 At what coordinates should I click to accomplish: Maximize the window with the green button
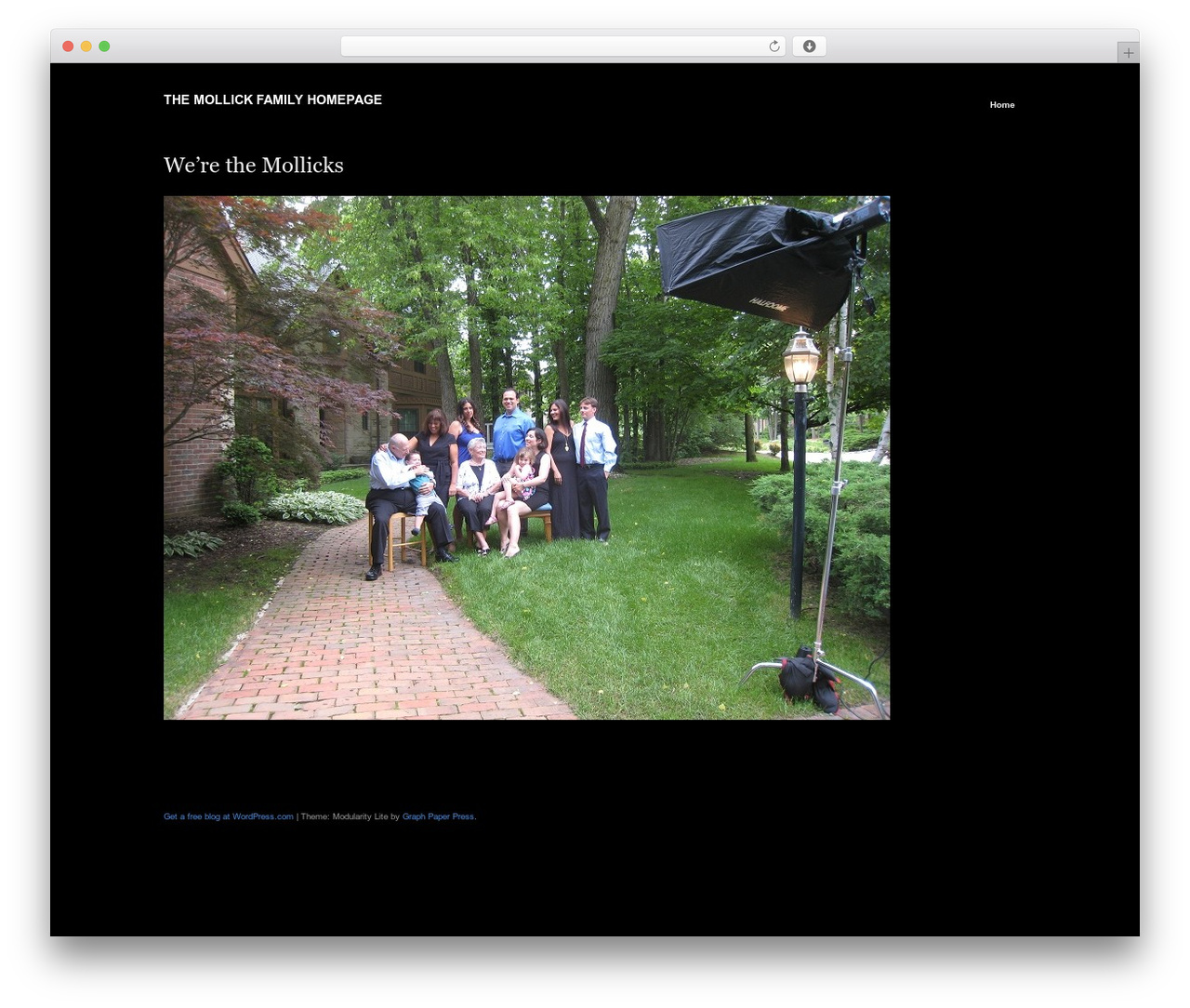click(104, 46)
